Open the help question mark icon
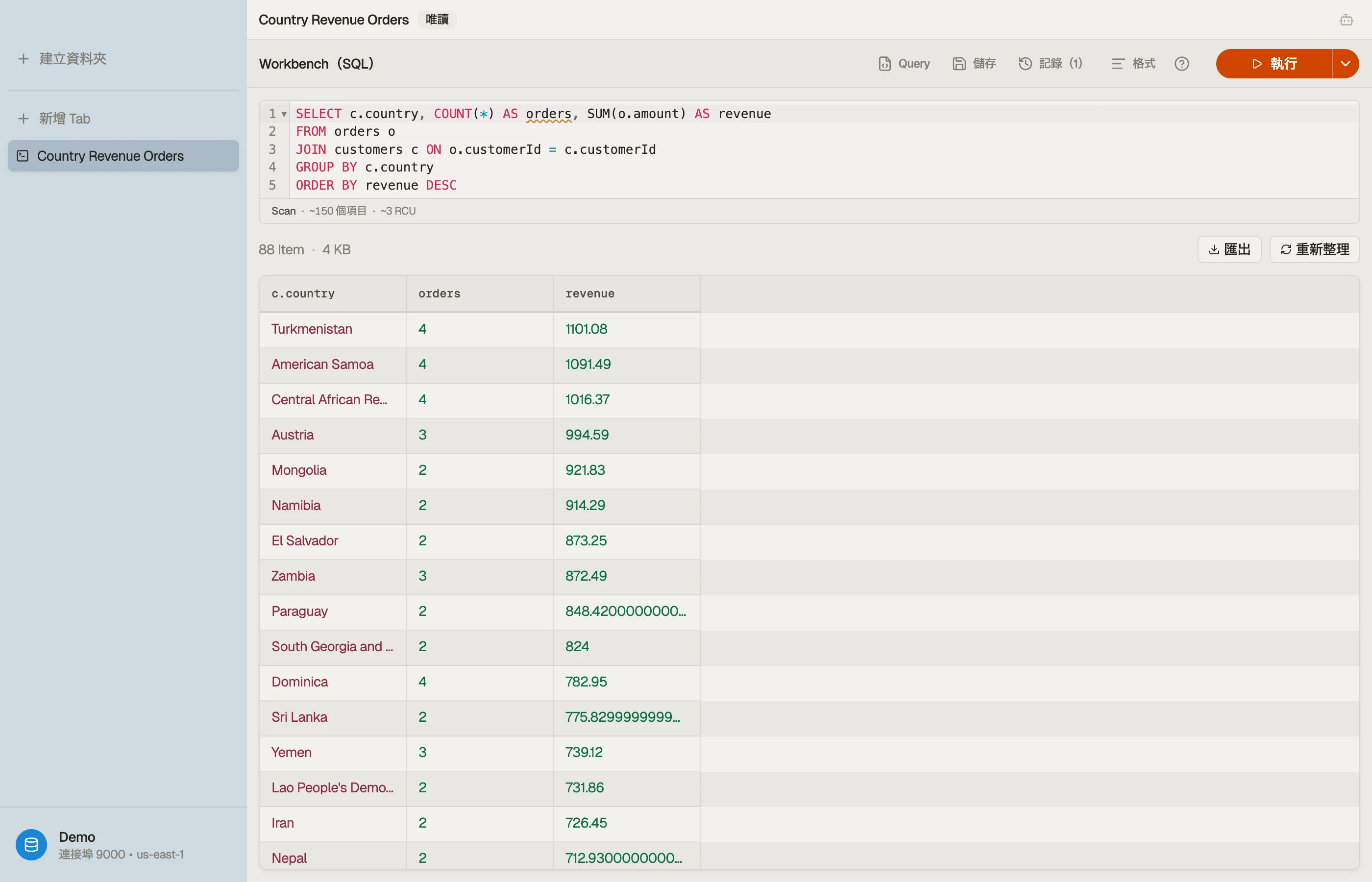Viewport: 1372px width, 882px height. (x=1182, y=64)
